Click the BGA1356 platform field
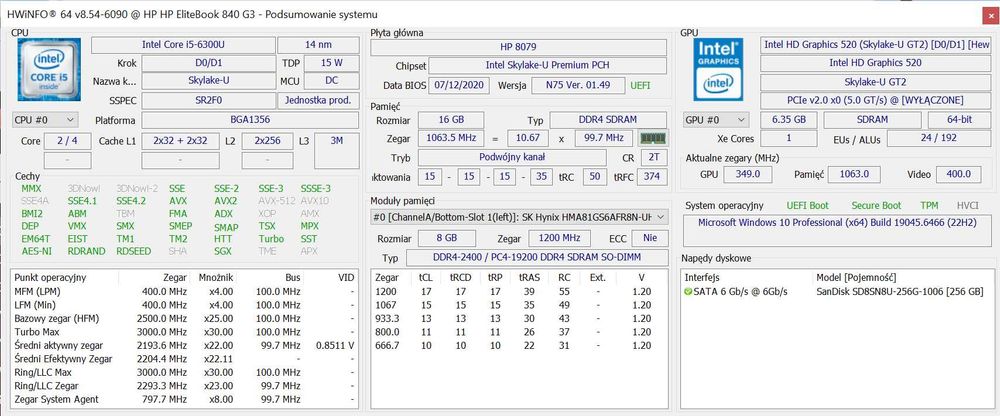Screen dimensions: 1000x416 coord(249,120)
